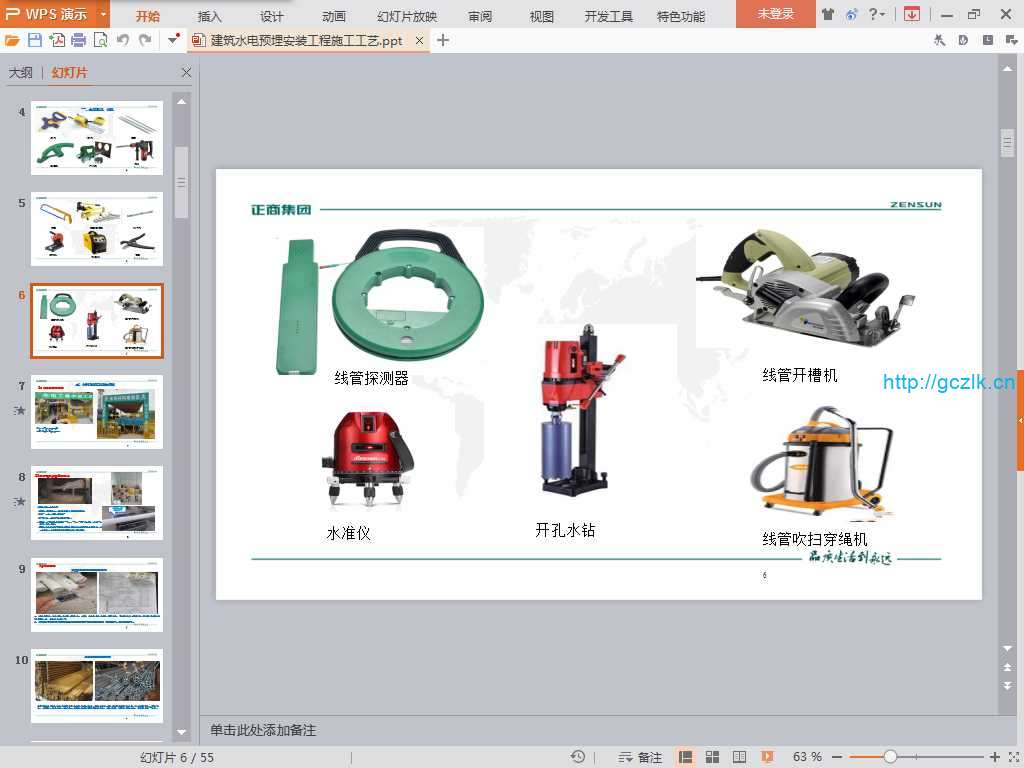Switch to slide sorter view icon
Screen dimensions: 1024x768
click(x=713, y=757)
